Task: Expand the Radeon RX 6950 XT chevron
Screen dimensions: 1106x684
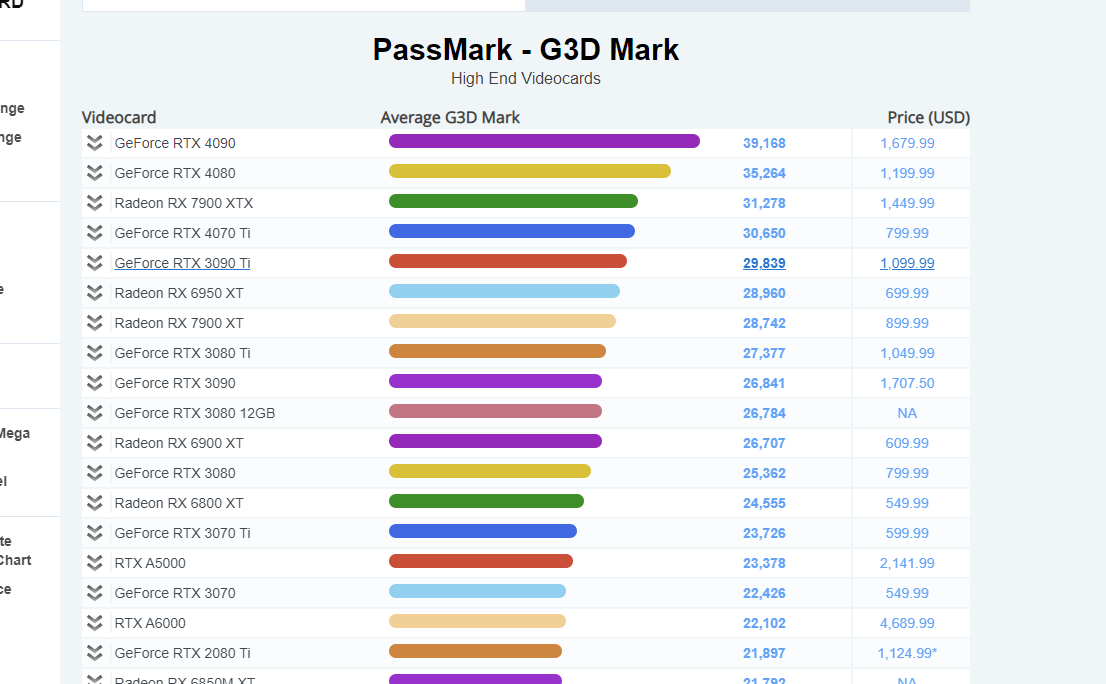Action: tap(95, 293)
